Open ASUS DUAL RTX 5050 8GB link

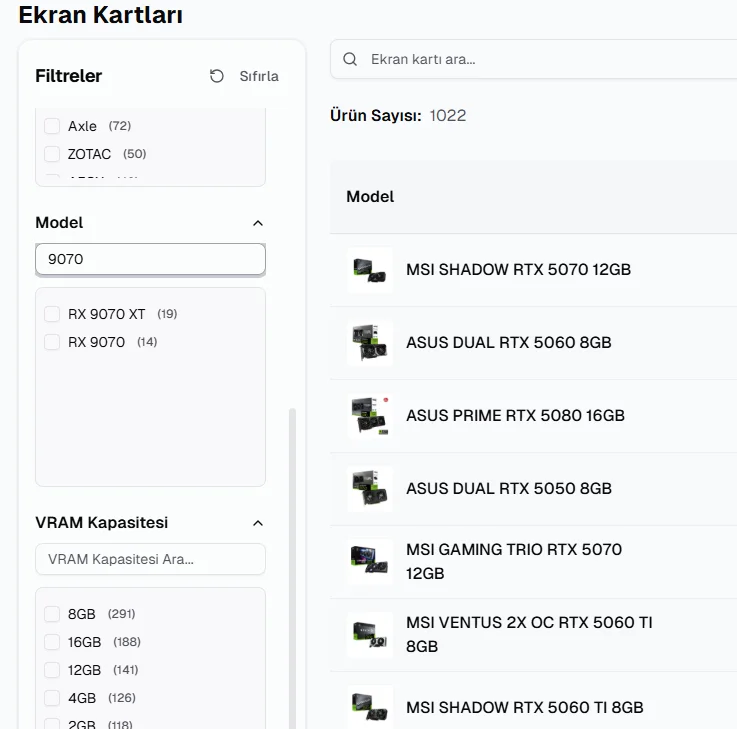tap(509, 489)
